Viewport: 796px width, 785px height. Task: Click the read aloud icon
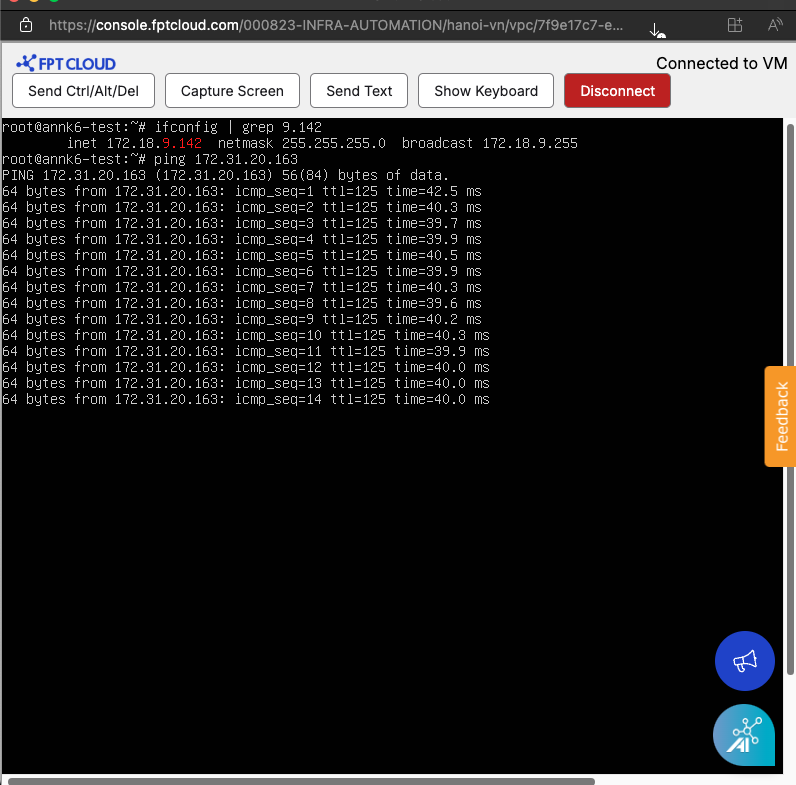click(775, 25)
